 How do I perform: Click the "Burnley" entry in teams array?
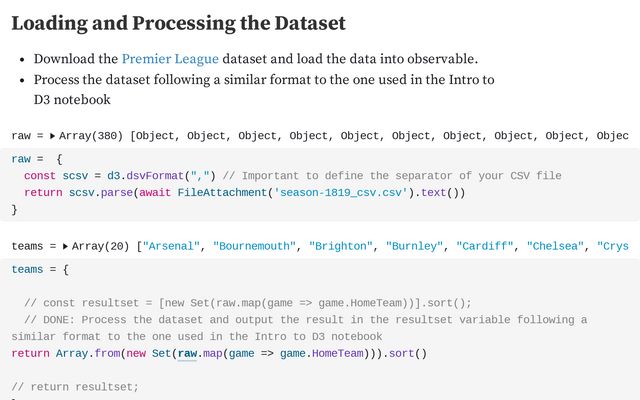[414, 247]
